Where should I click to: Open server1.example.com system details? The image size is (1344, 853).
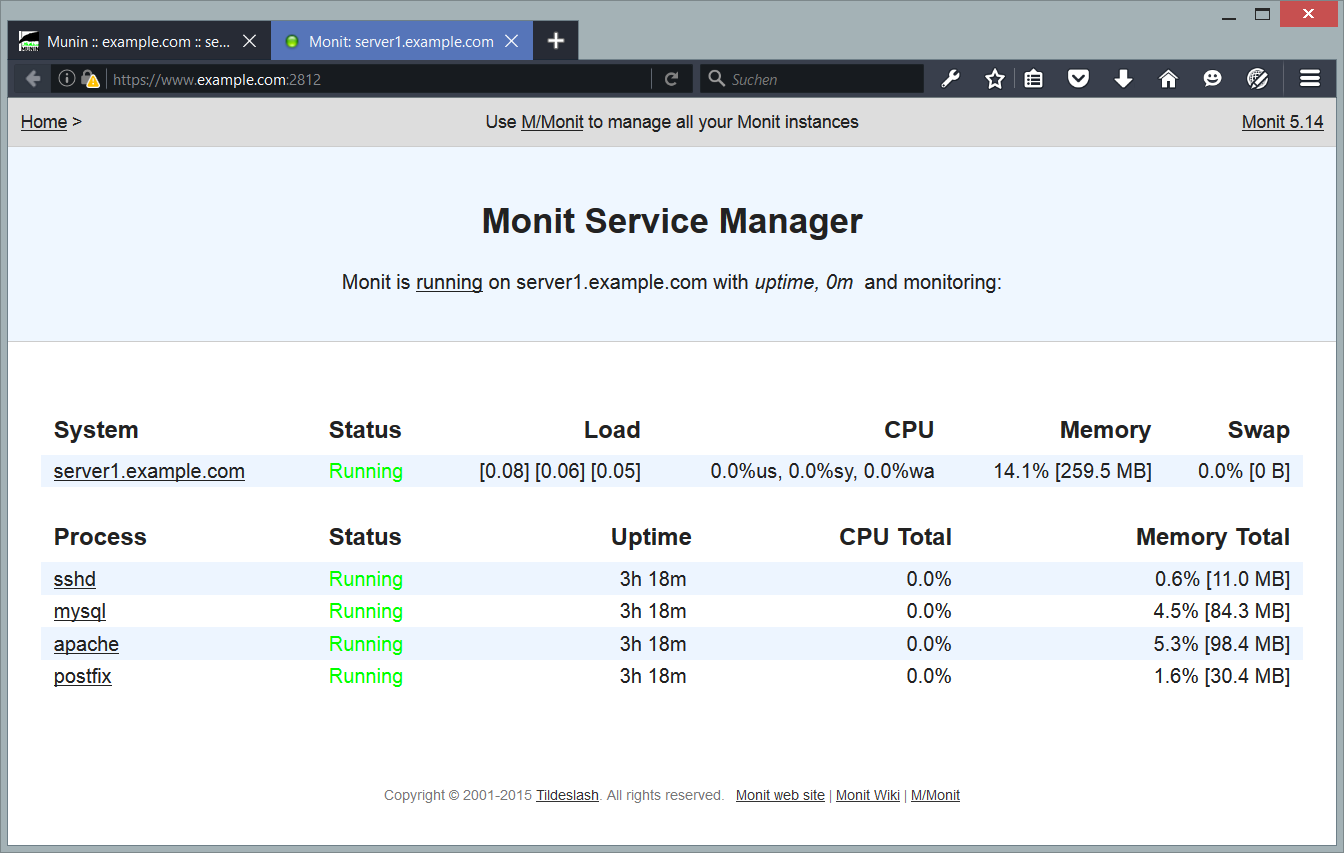pyautogui.click(x=149, y=471)
